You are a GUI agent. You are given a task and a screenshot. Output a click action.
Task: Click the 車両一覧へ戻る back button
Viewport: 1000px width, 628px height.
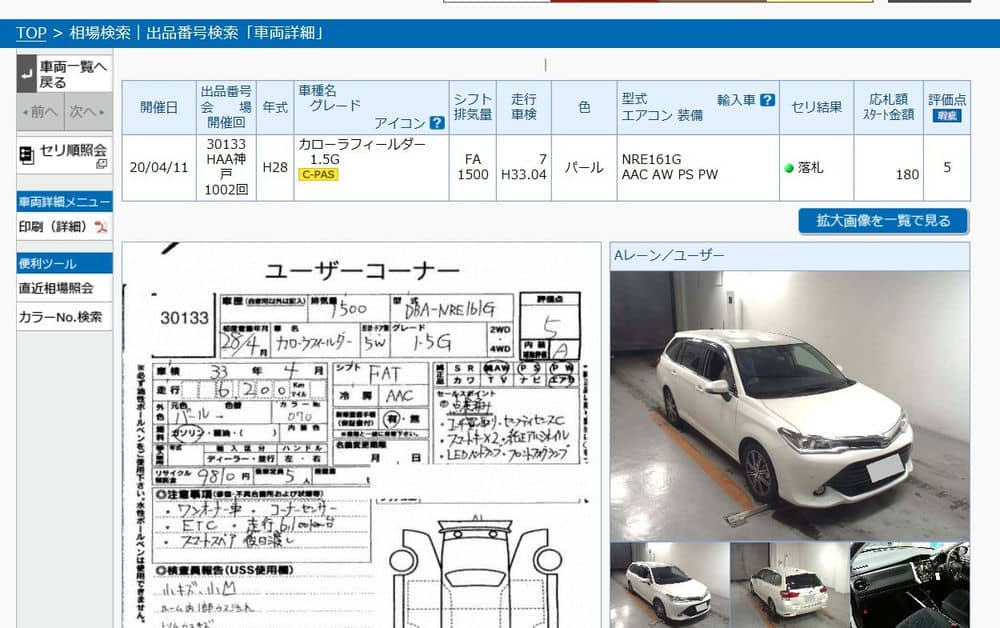pyautogui.click(x=64, y=74)
